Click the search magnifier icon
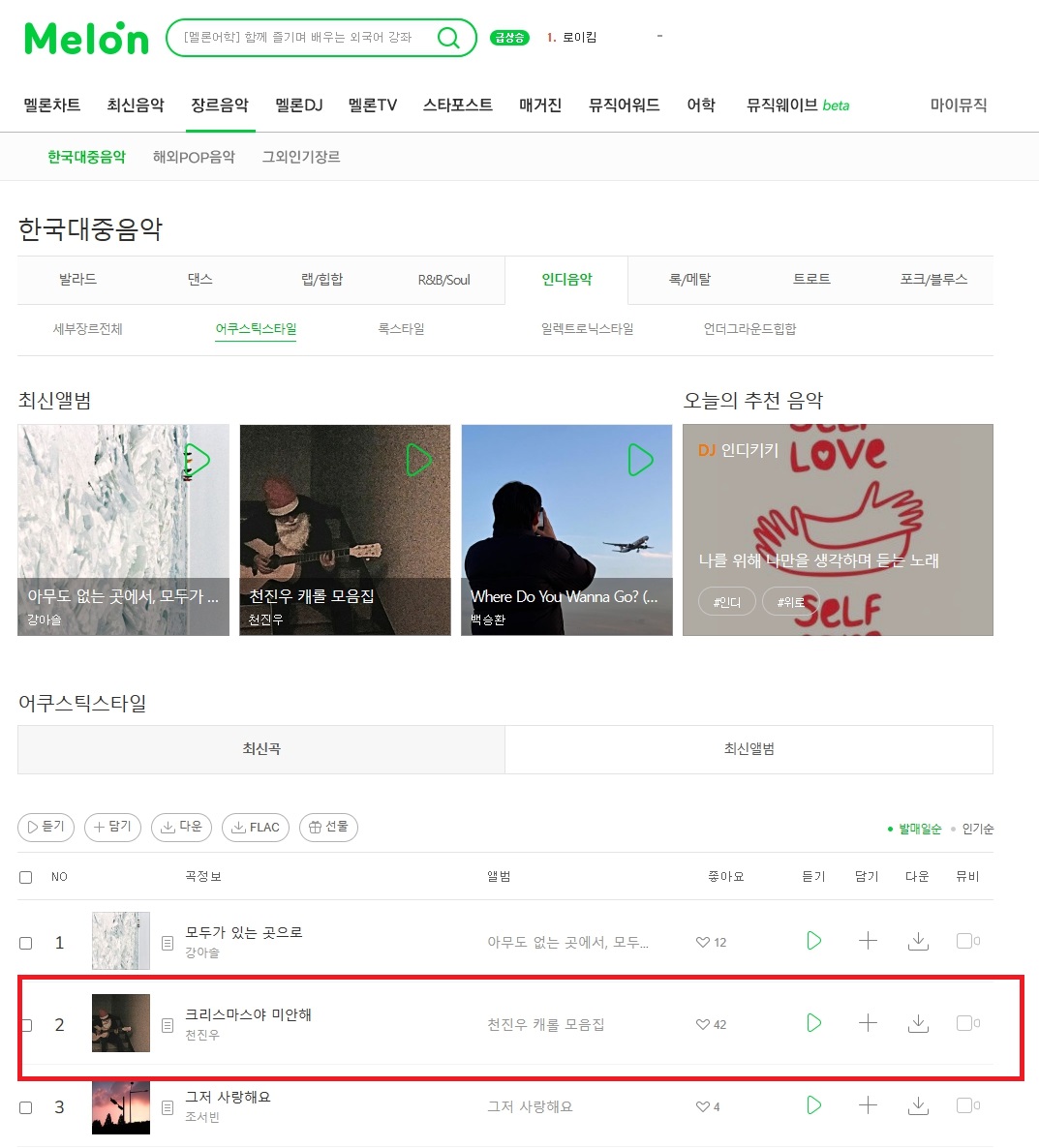This screenshot has width=1039, height=1148. pos(448,38)
